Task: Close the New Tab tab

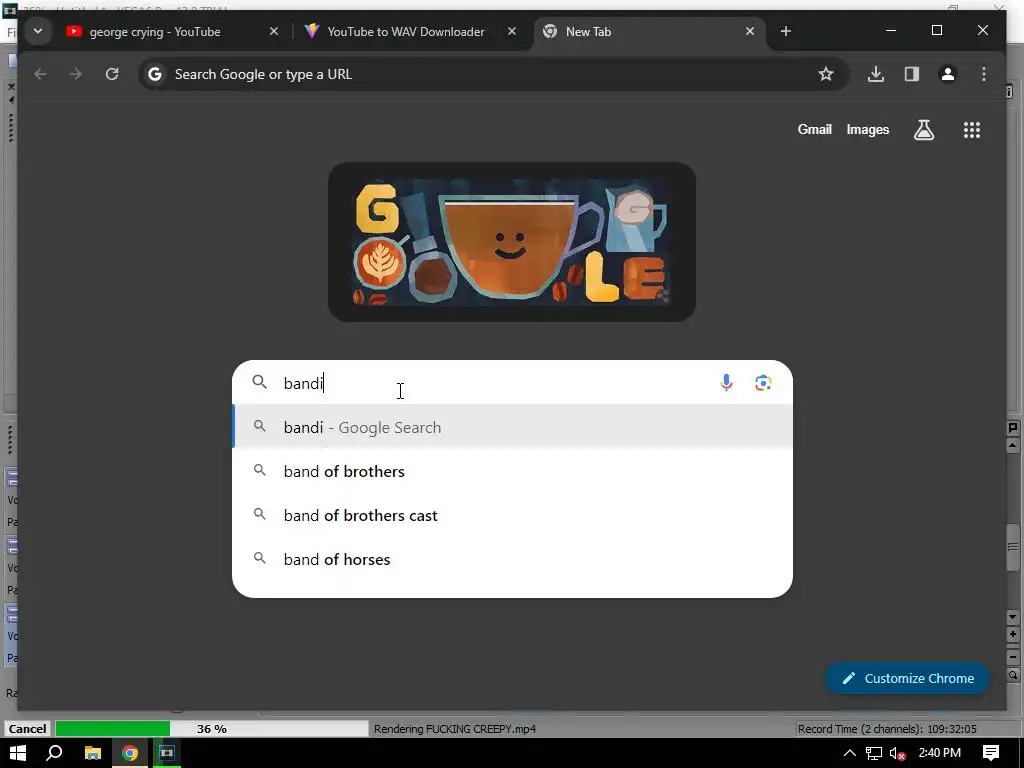Action: click(750, 31)
